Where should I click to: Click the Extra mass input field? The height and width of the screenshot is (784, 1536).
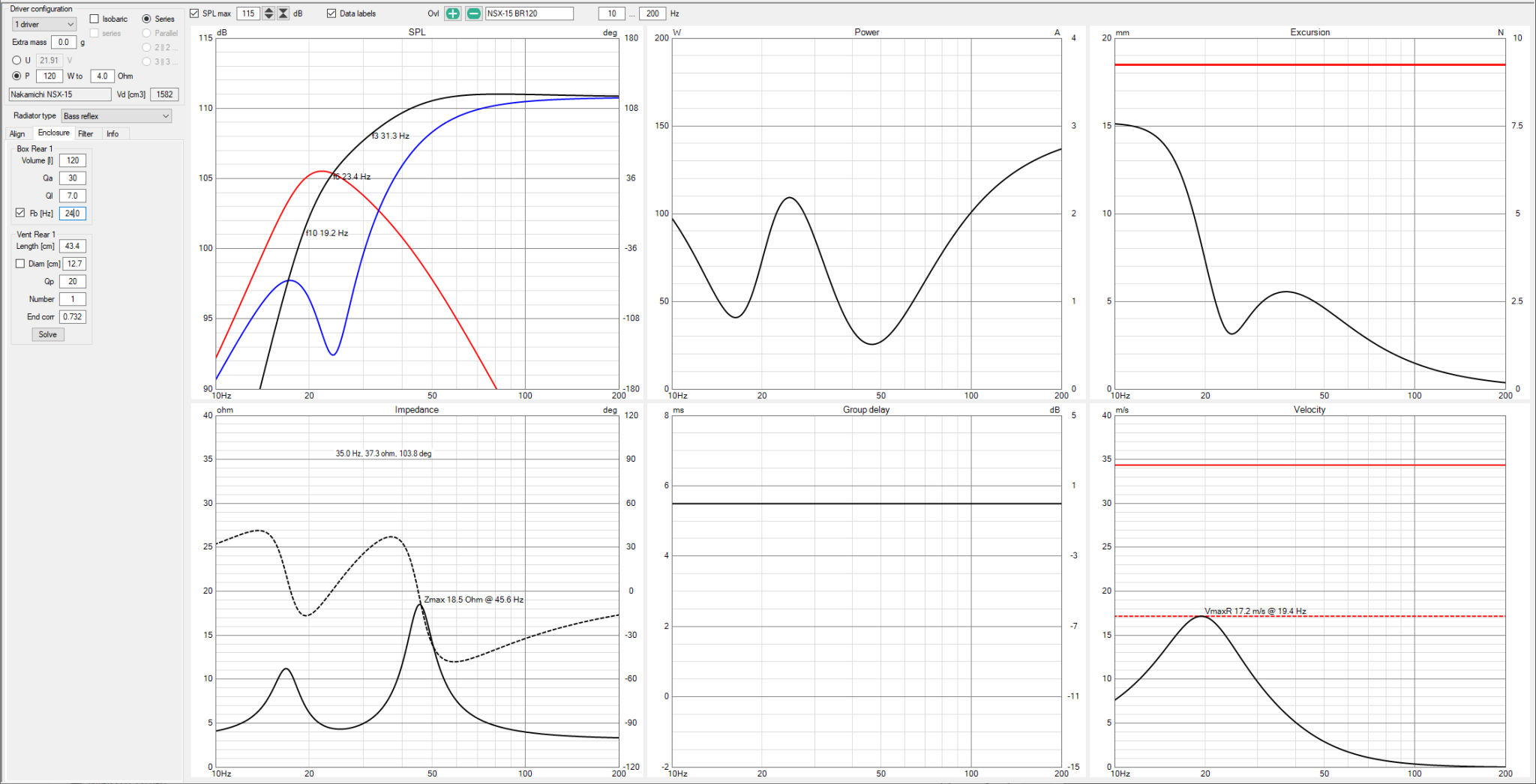coord(64,42)
